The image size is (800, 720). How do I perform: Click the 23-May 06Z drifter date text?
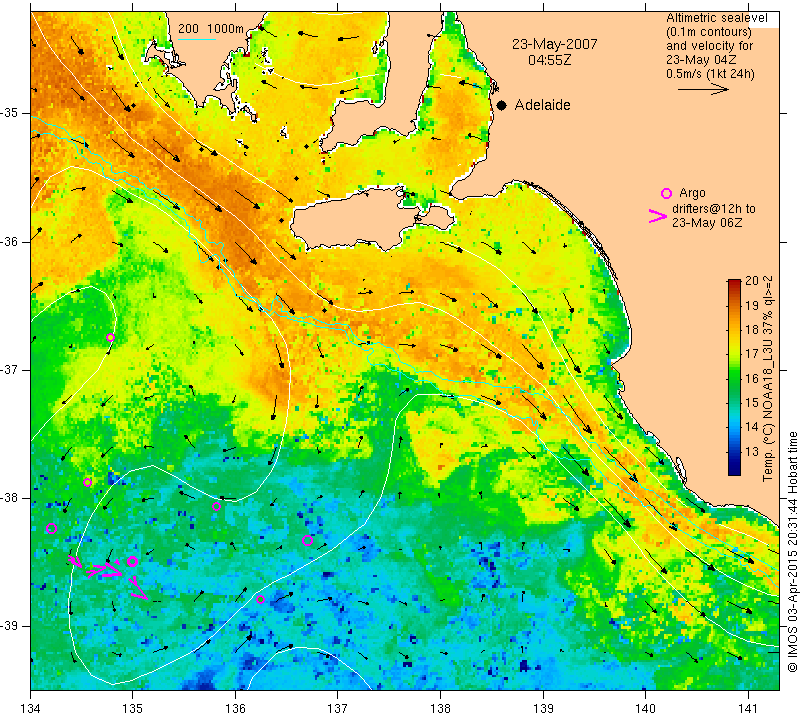coord(707,222)
